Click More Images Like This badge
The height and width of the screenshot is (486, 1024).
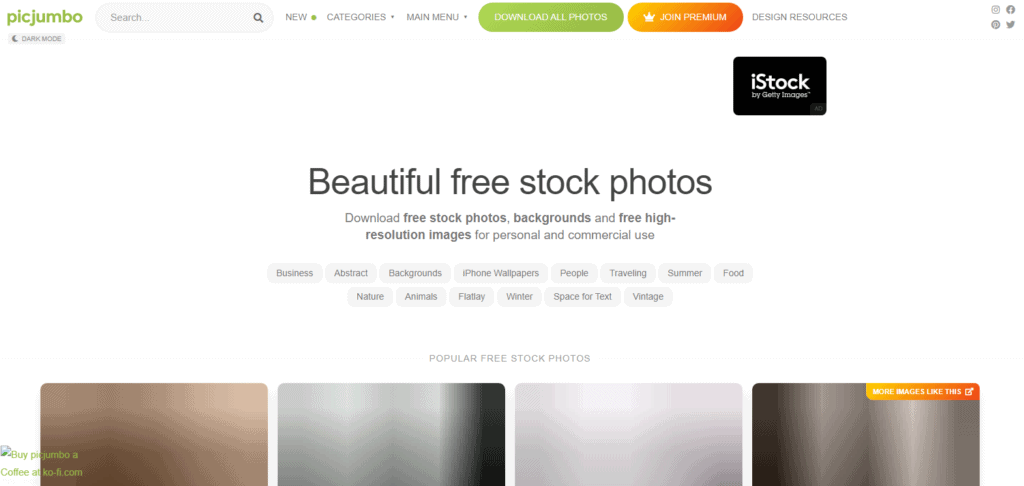coord(922,391)
